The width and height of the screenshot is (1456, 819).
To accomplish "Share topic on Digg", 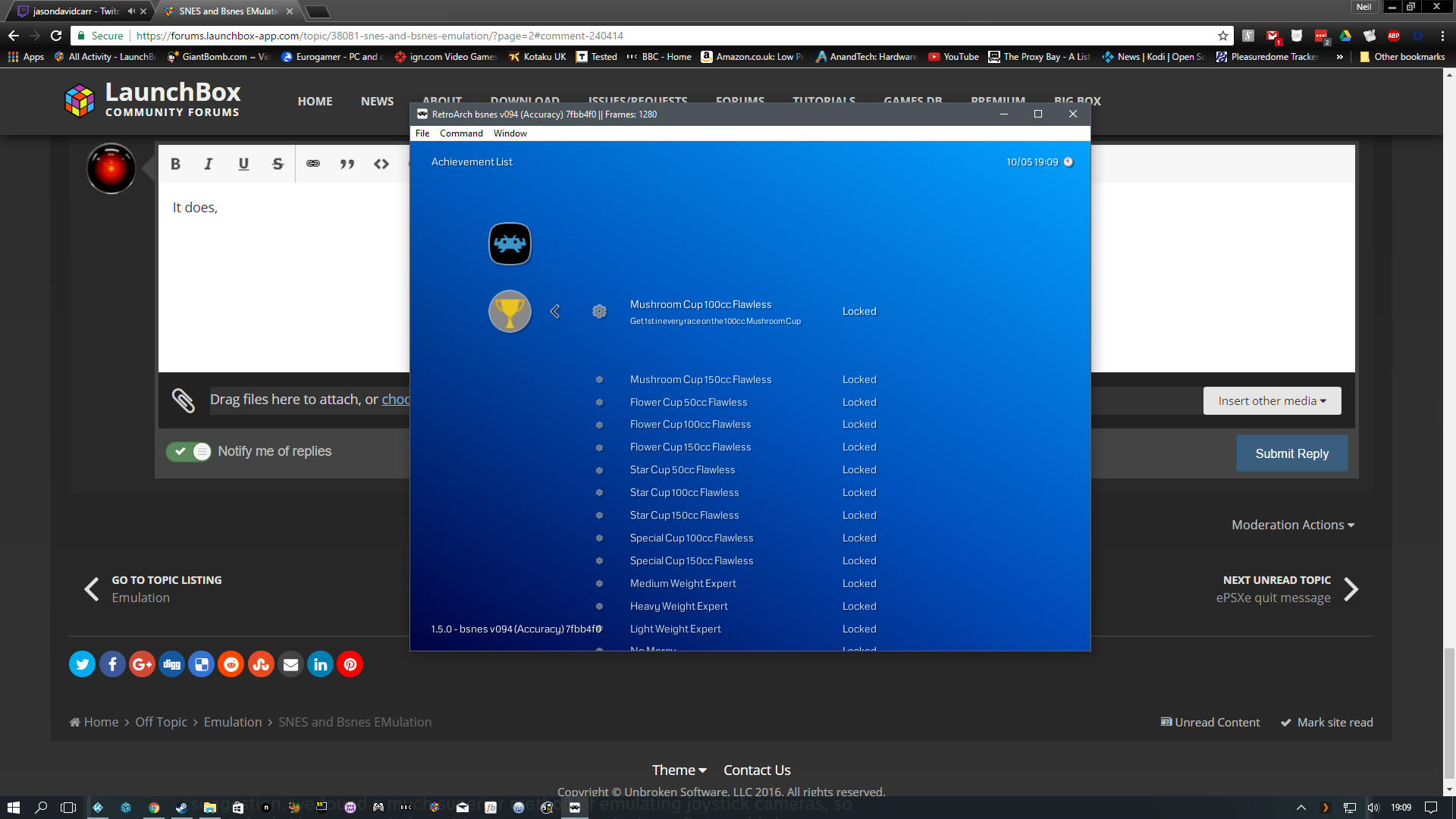I will [x=171, y=664].
